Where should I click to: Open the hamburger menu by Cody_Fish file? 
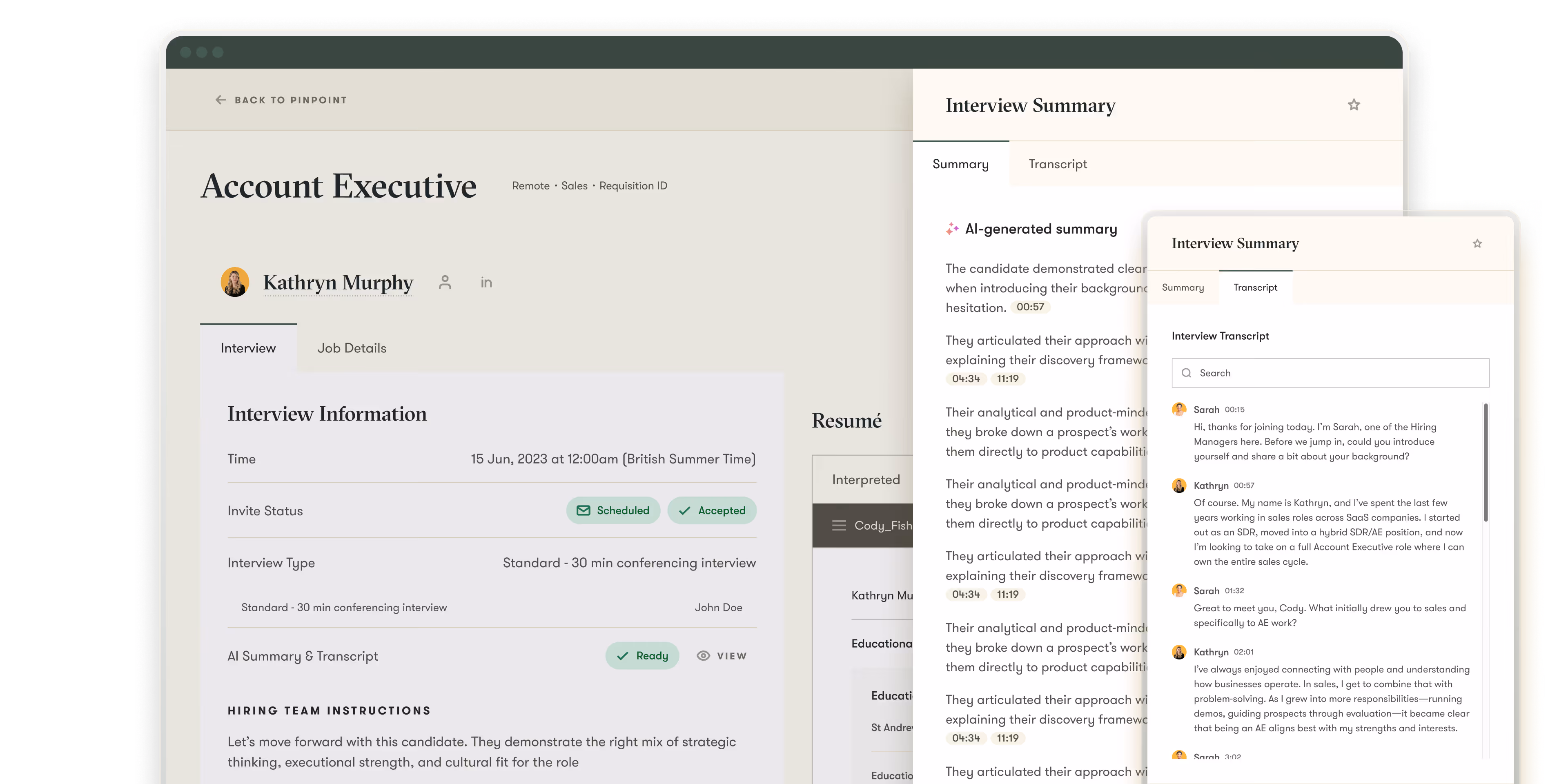tap(839, 525)
